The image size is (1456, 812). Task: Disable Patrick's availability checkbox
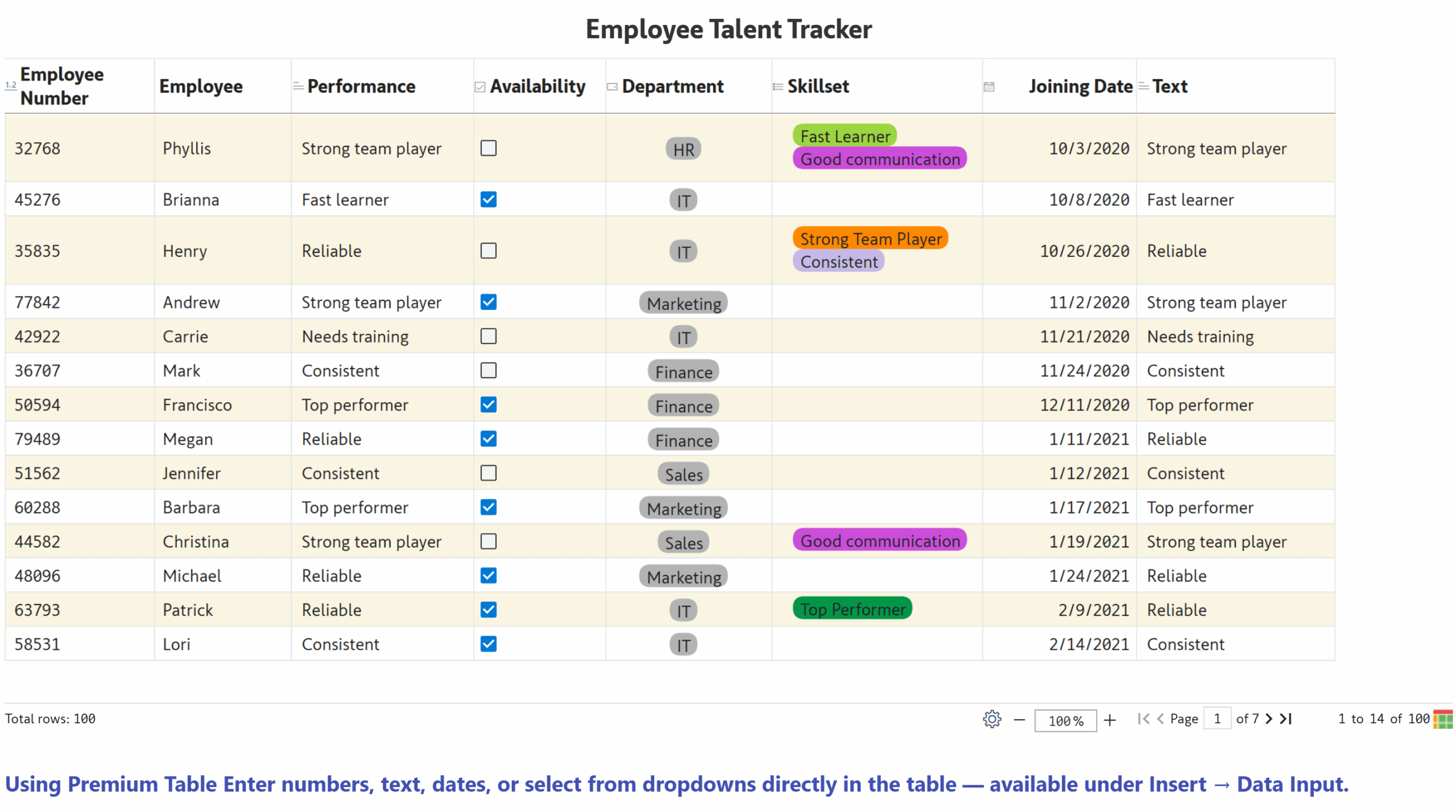[x=489, y=610]
